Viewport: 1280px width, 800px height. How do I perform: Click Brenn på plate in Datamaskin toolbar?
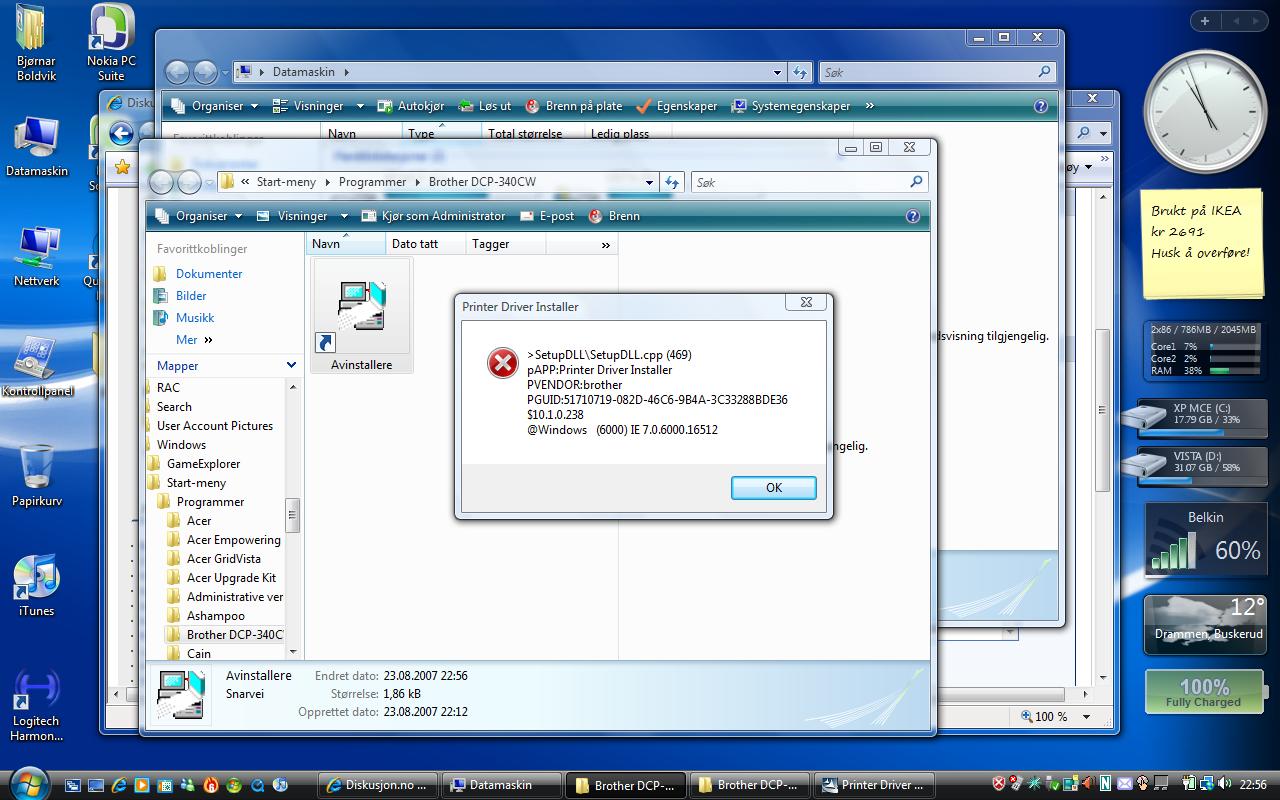click(573, 106)
